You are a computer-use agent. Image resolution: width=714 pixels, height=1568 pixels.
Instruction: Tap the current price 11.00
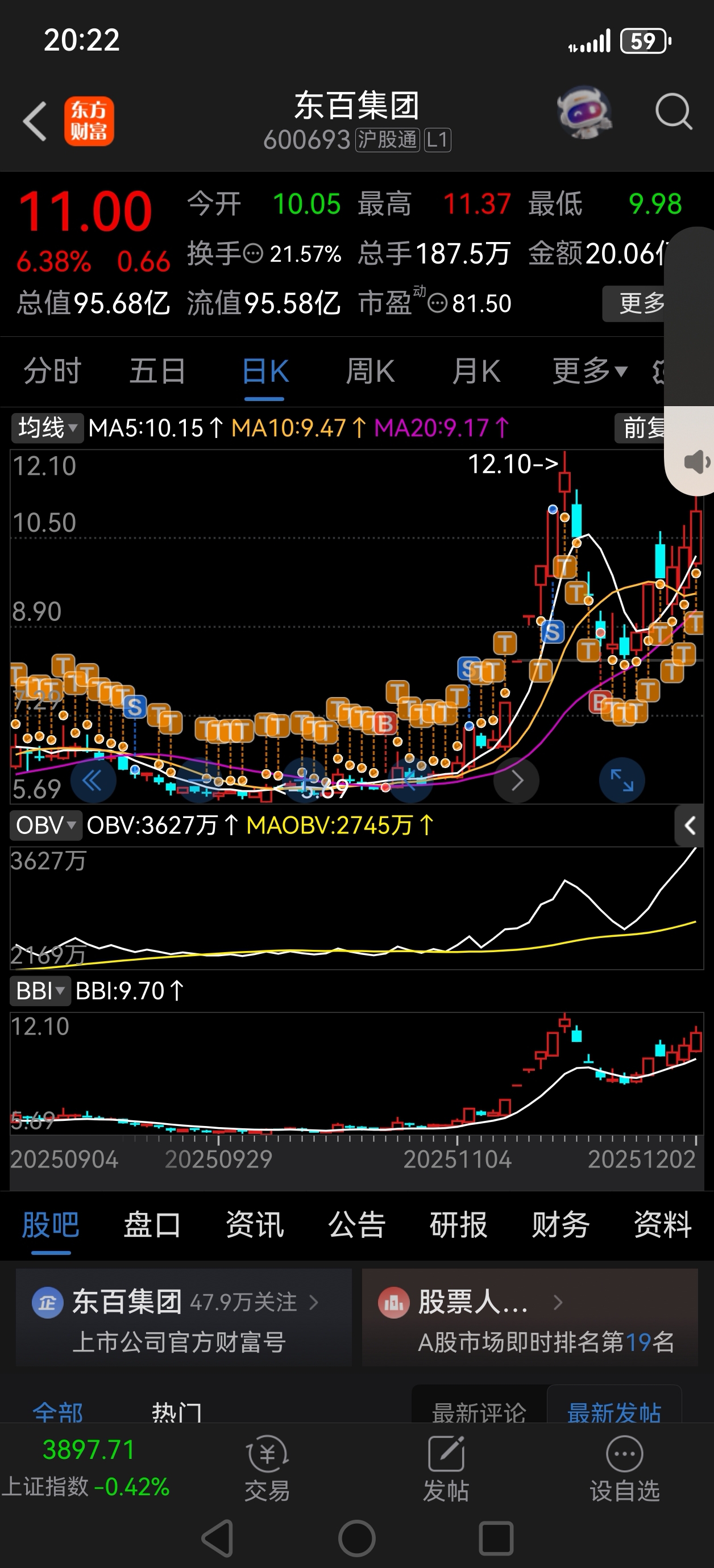[85, 212]
